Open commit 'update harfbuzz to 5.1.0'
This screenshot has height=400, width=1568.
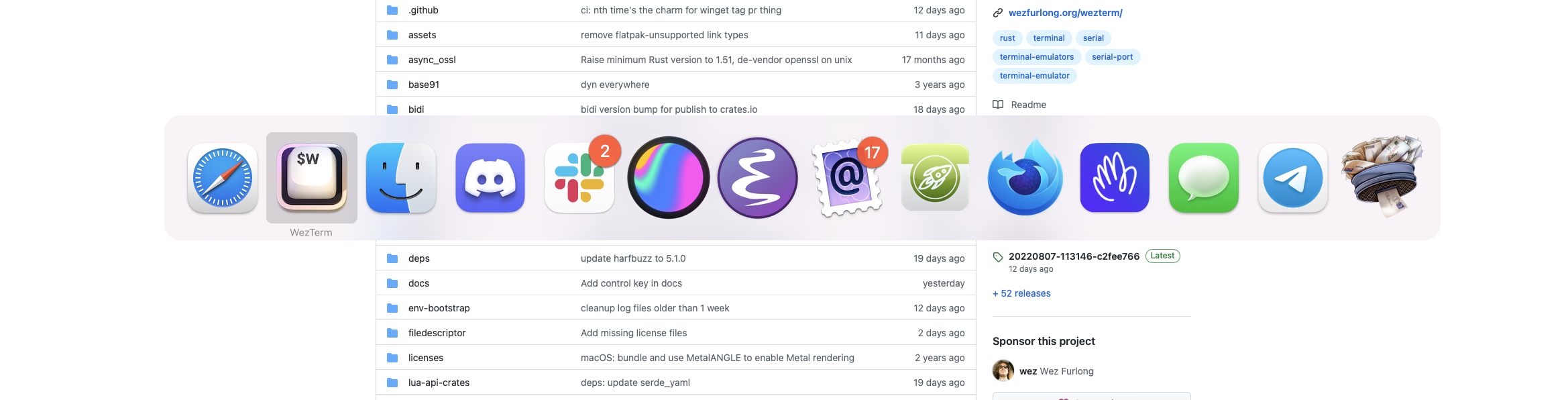(633, 258)
